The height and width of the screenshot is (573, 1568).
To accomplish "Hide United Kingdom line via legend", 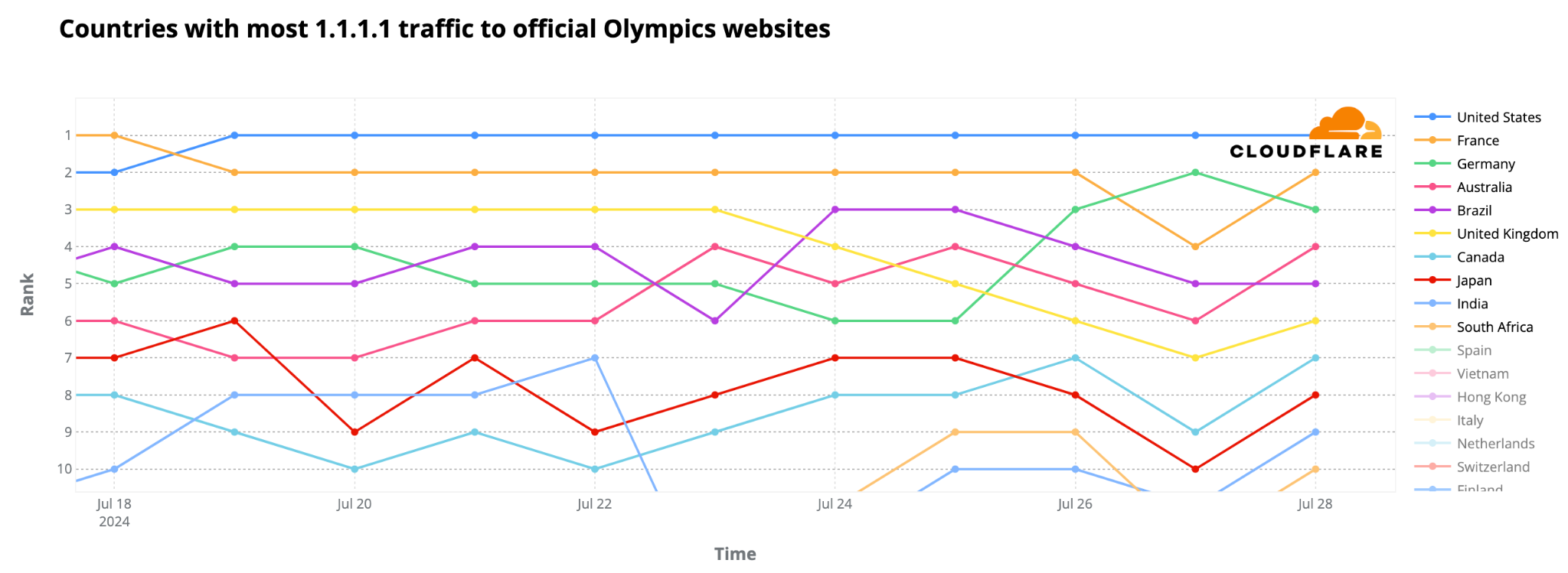I will 1507,234.
